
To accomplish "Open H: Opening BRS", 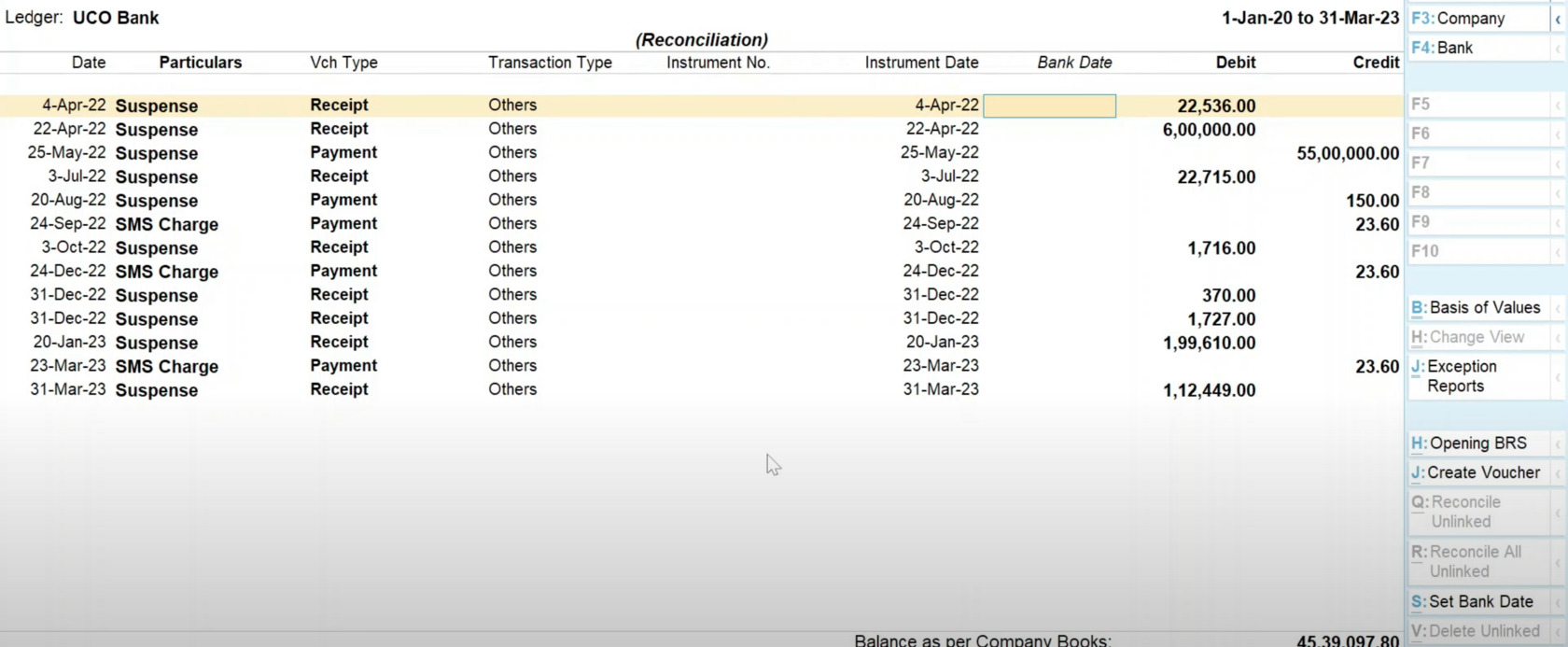I will [x=1478, y=443].
